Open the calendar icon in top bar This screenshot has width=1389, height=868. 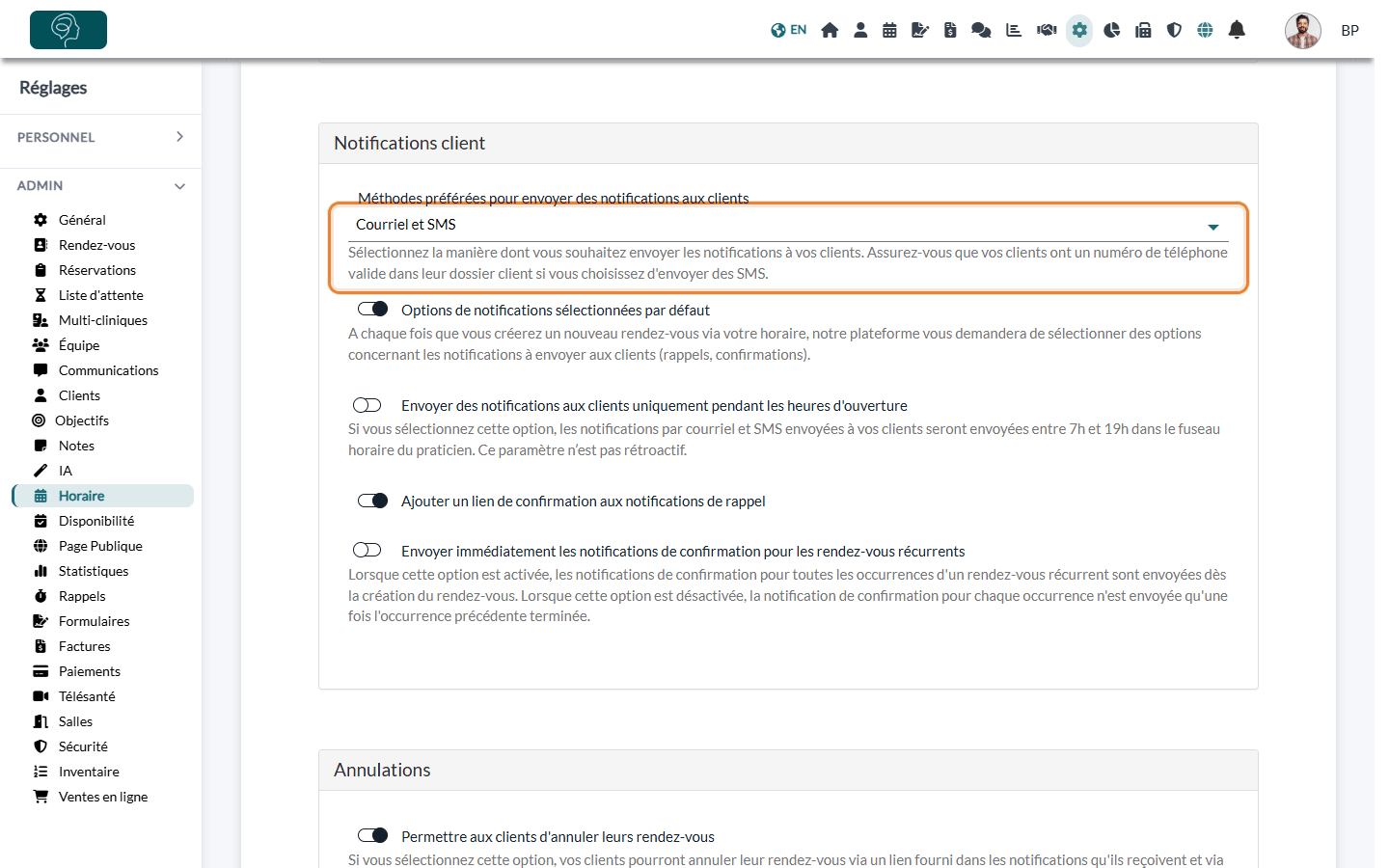[x=889, y=30]
